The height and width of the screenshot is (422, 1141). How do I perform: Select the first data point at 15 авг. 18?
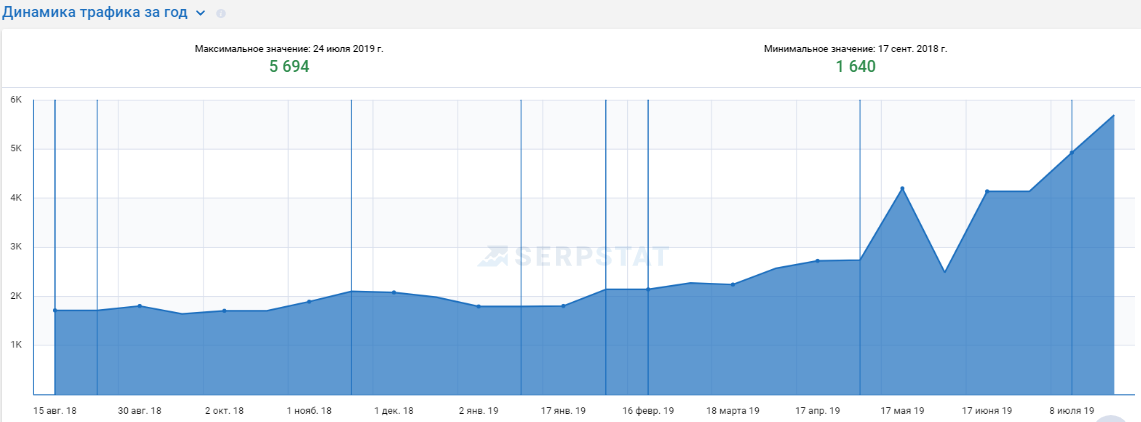pos(55,310)
